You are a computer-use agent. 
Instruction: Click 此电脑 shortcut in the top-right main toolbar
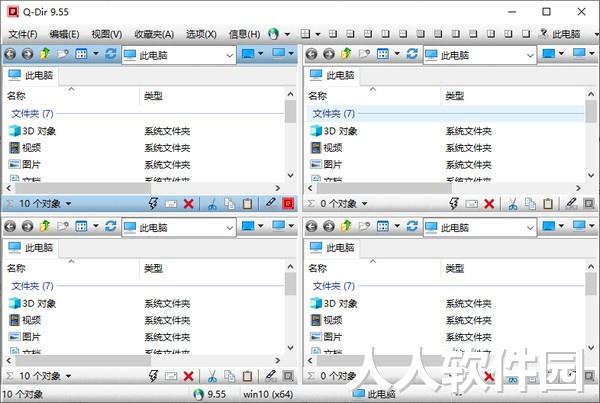pyautogui.click(x=560, y=34)
